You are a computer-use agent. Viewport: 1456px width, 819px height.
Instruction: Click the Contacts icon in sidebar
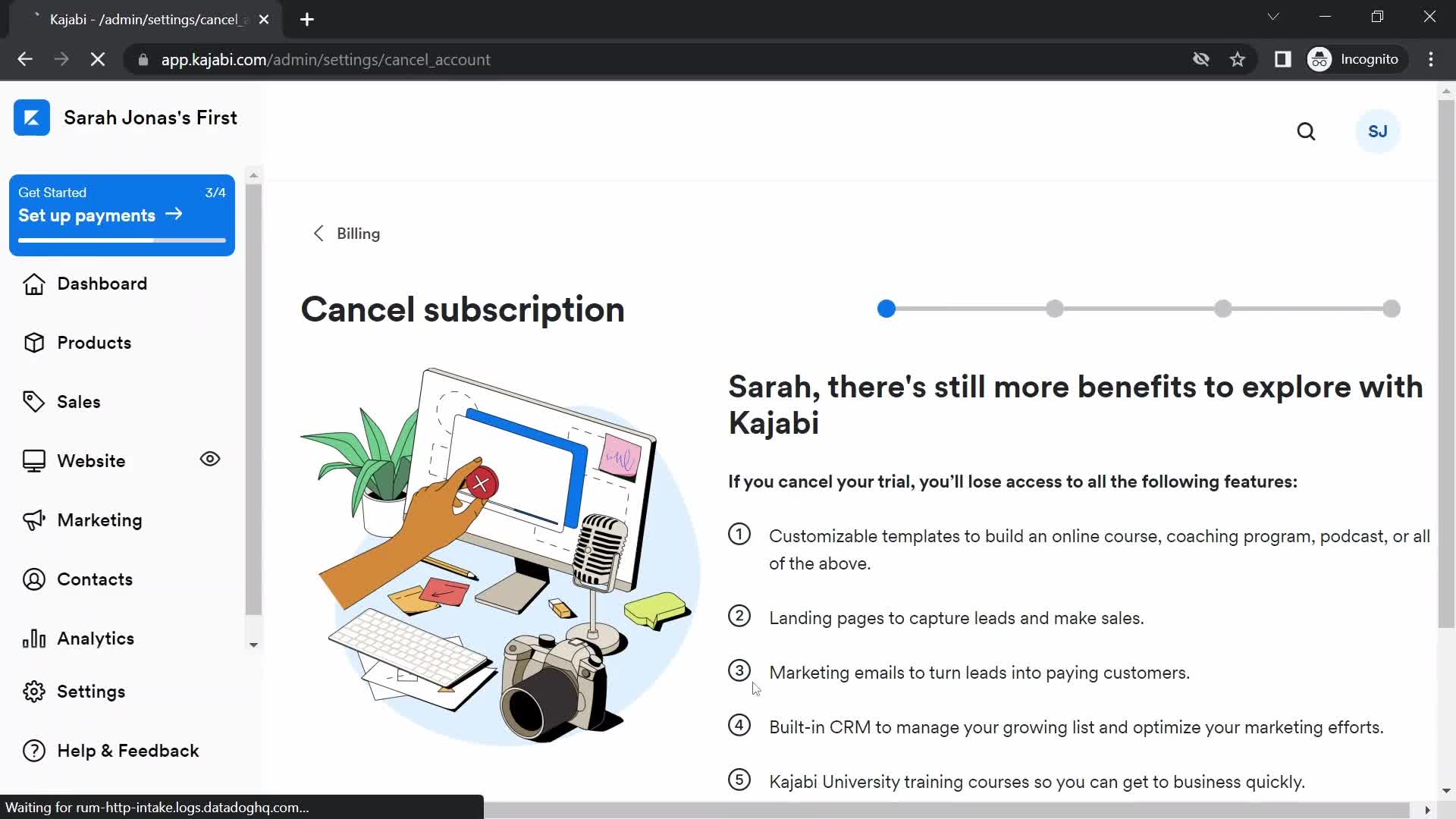click(x=33, y=580)
